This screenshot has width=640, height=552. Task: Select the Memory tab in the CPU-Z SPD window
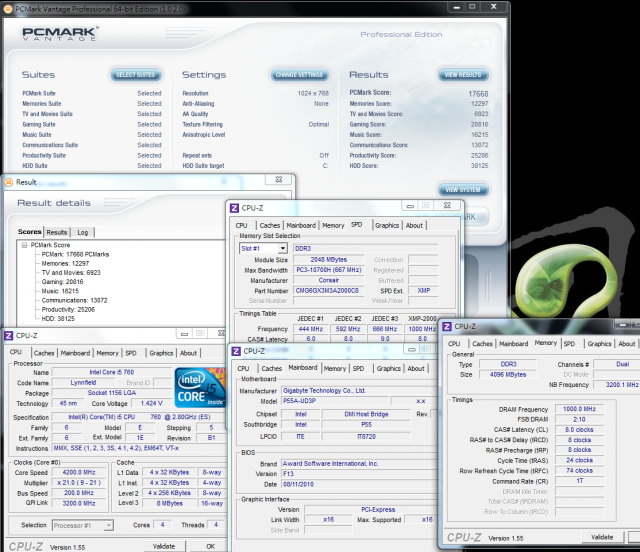pos(333,225)
